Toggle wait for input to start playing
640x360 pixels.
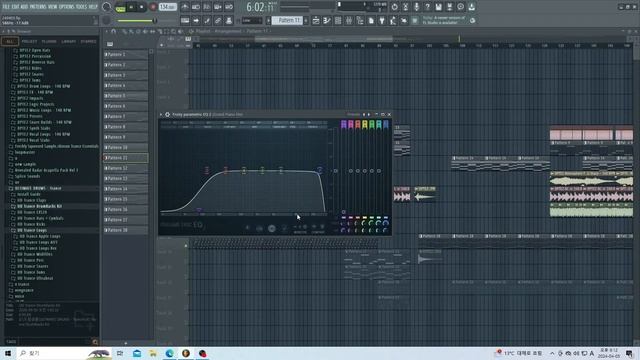click(x=196, y=7)
